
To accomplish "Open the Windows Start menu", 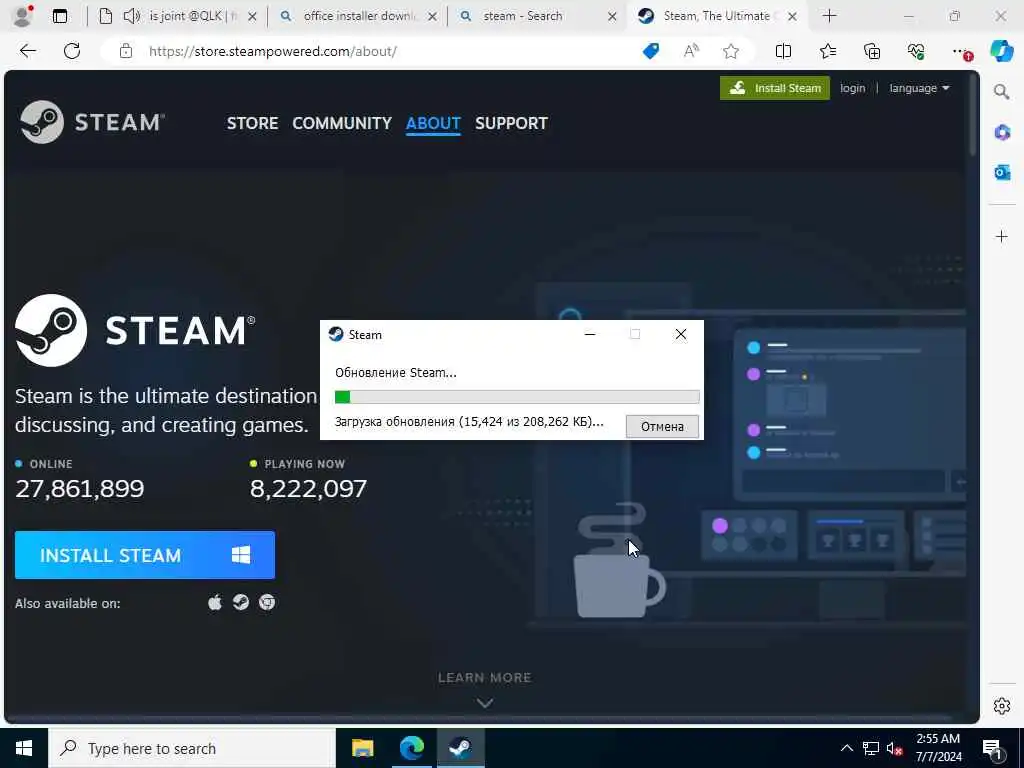I will pos(24,748).
